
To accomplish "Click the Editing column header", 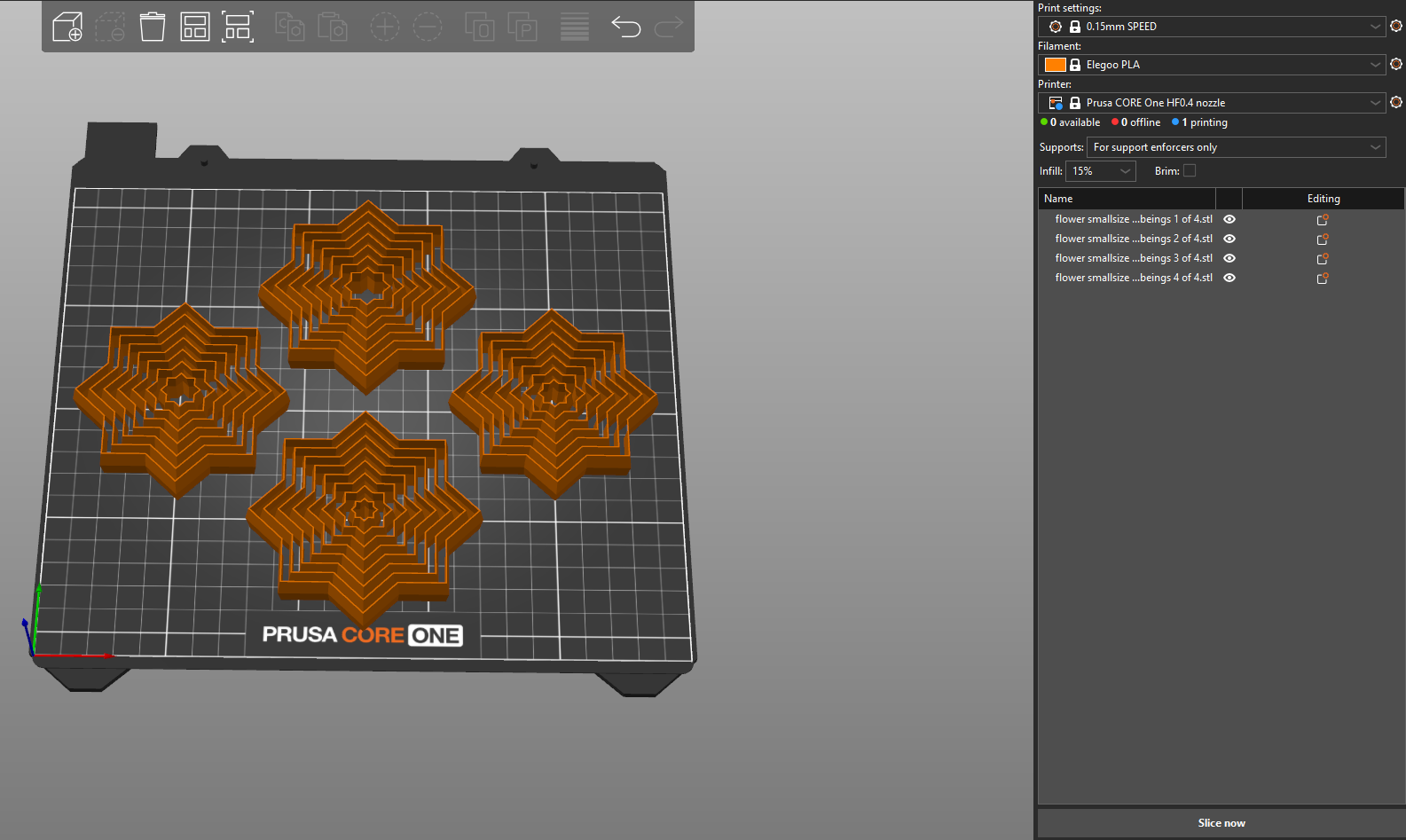I will [1324, 199].
